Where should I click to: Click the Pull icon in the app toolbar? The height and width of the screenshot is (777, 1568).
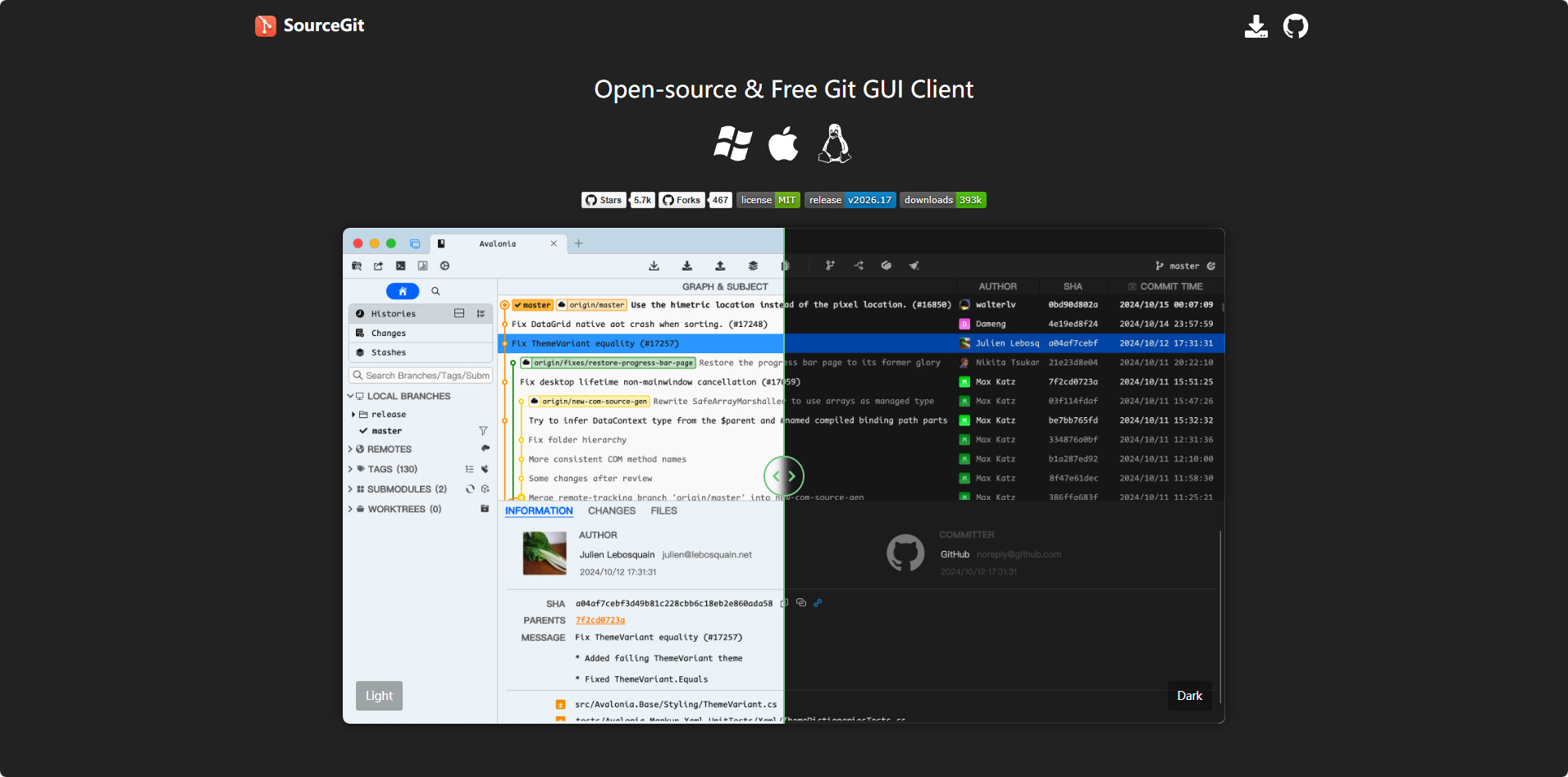[x=687, y=266]
